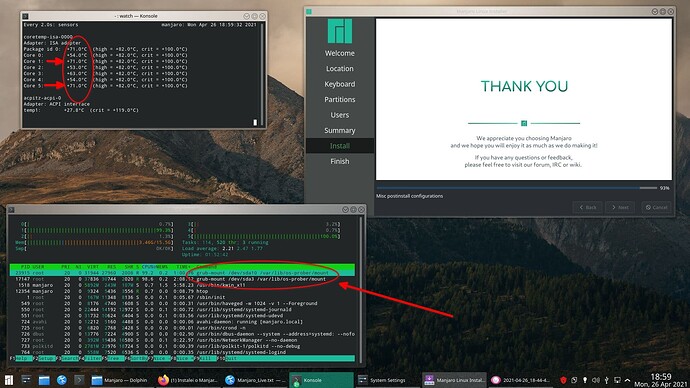Screen dimensions: 690x388
Task: Activate the Konsole task in the taskbar
Action: click(x=321, y=380)
